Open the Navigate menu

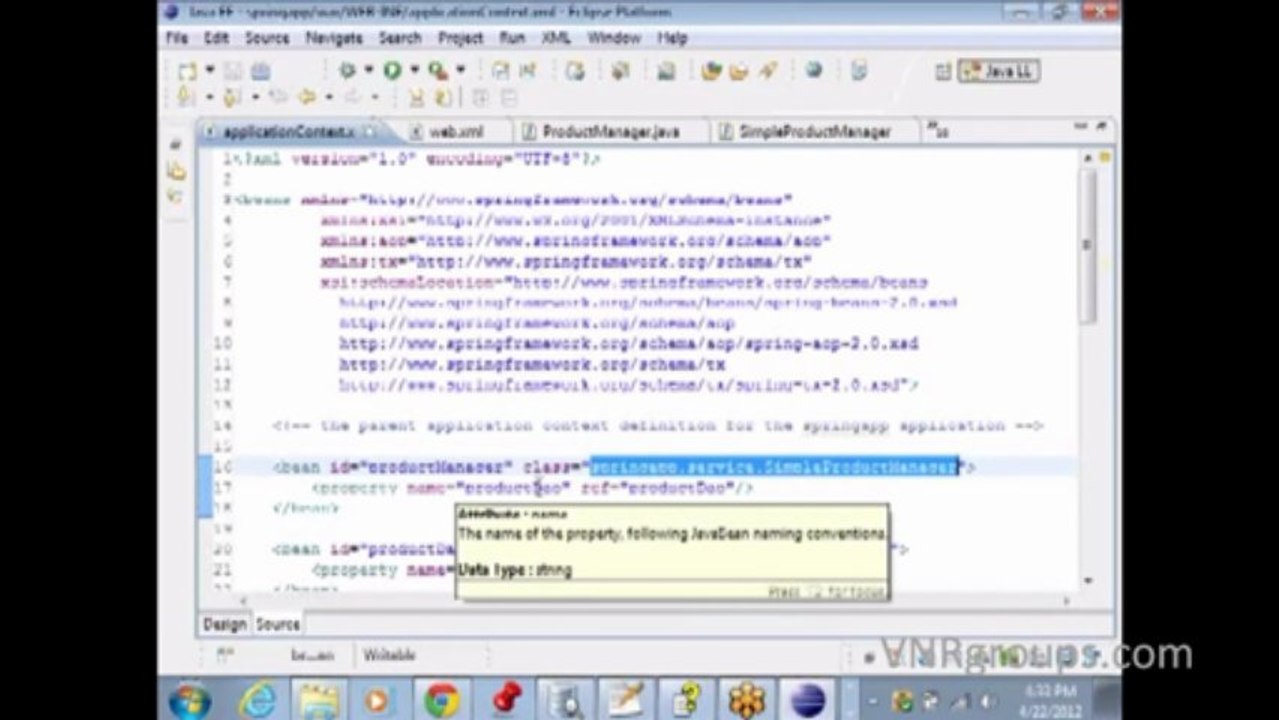pyautogui.click(x=334, y=38)
